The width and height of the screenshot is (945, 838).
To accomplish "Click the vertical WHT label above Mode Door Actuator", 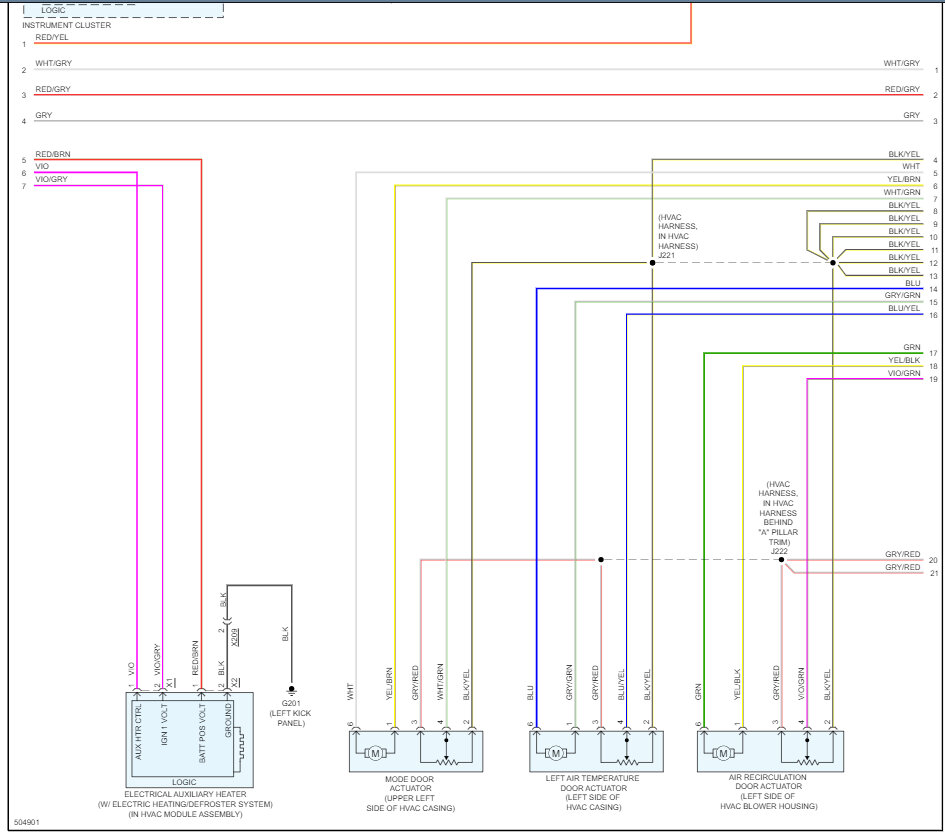I will coord(350,692).
